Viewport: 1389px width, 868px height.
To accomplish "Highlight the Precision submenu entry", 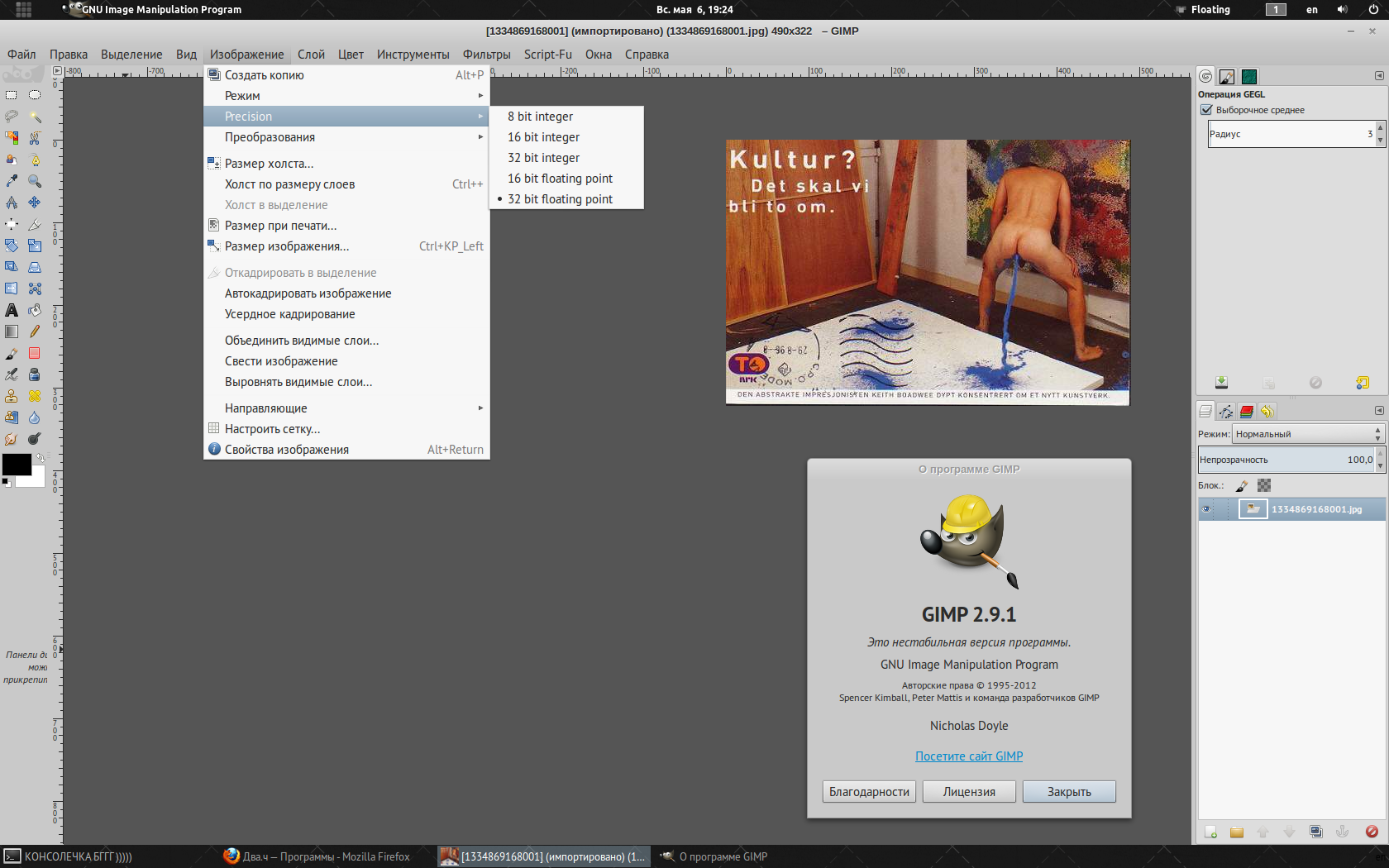I will point(346,117).
